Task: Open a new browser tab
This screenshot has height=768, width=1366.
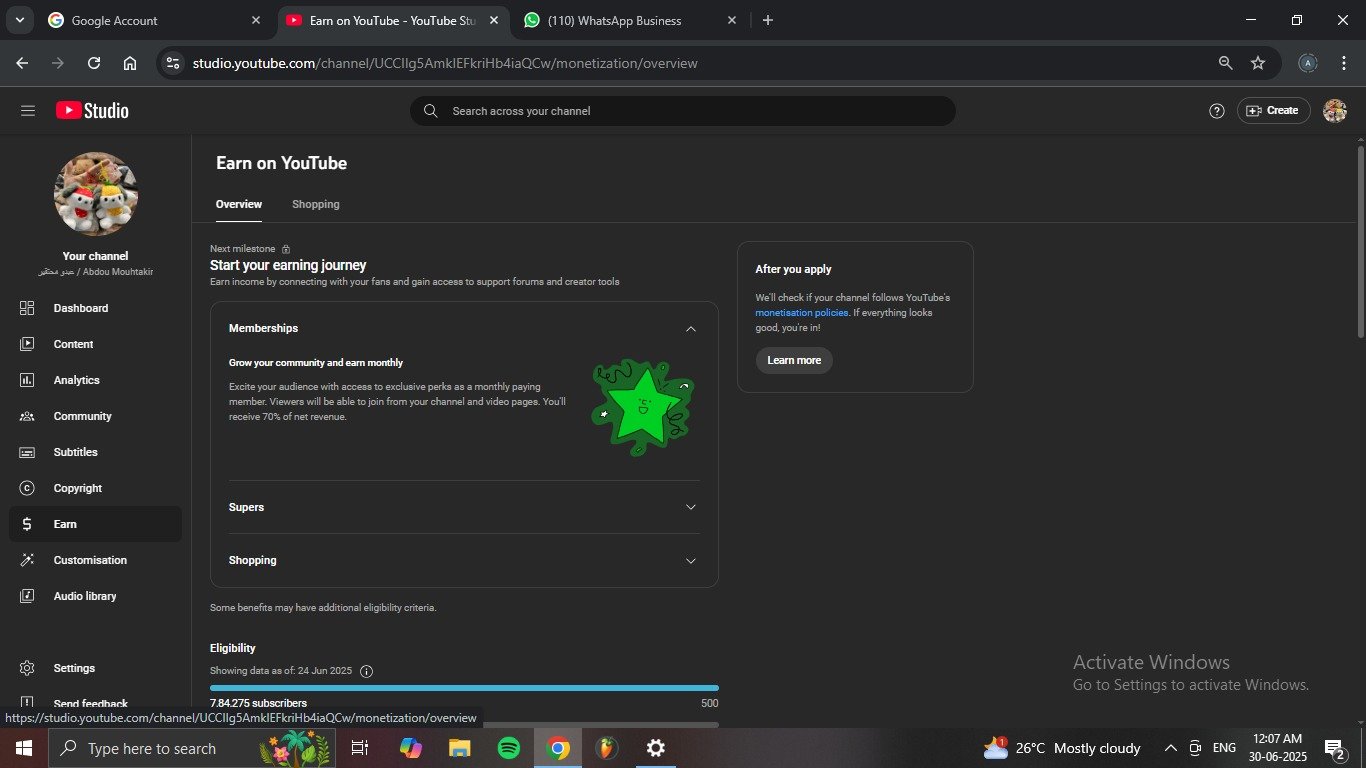Action: (768, 20)
